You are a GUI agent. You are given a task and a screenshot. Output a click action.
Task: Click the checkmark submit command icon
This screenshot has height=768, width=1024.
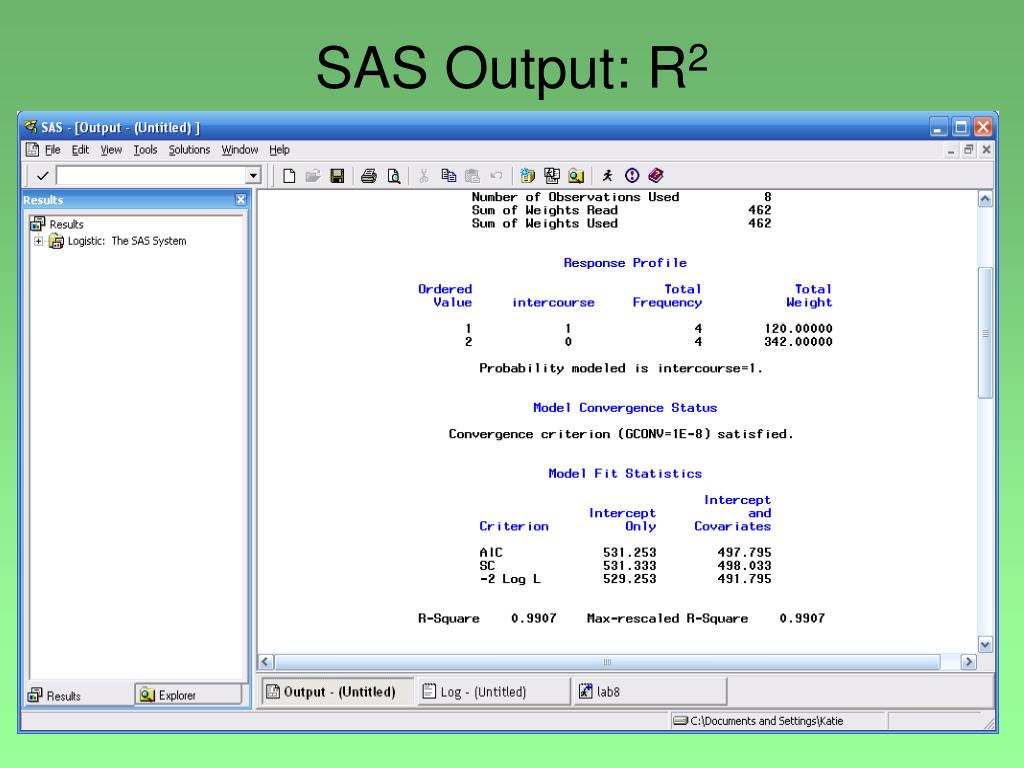click(42, 176)
